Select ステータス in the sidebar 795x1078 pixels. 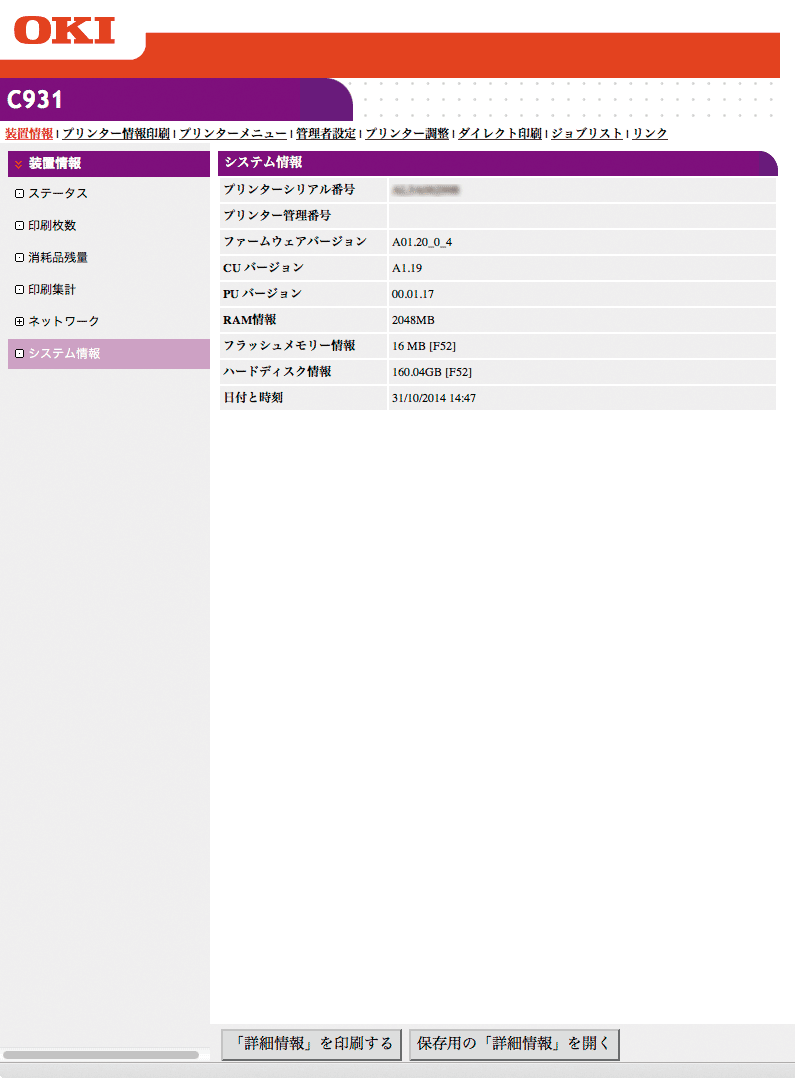coord(58,193)
